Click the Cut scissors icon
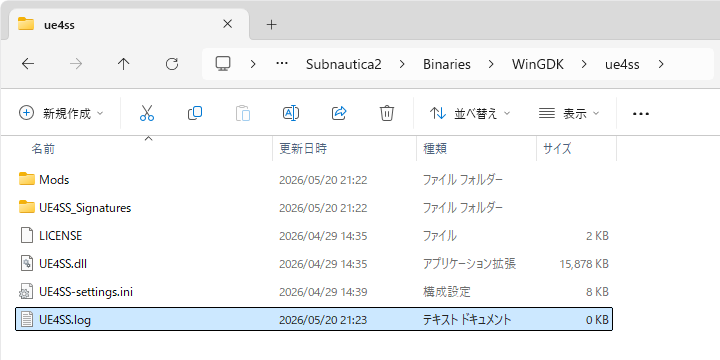720x360 pixels. [147, 113]
